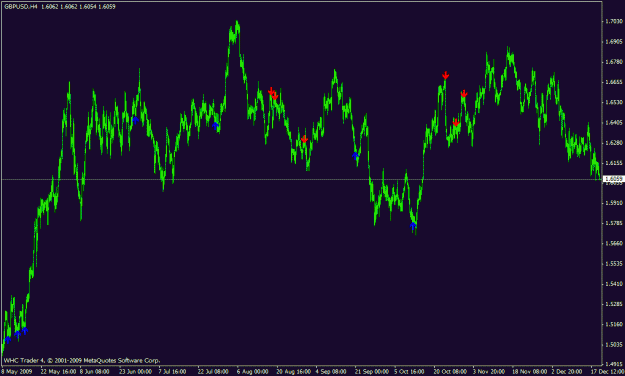Click the 1.7030 price scale label

click(614, 21)
